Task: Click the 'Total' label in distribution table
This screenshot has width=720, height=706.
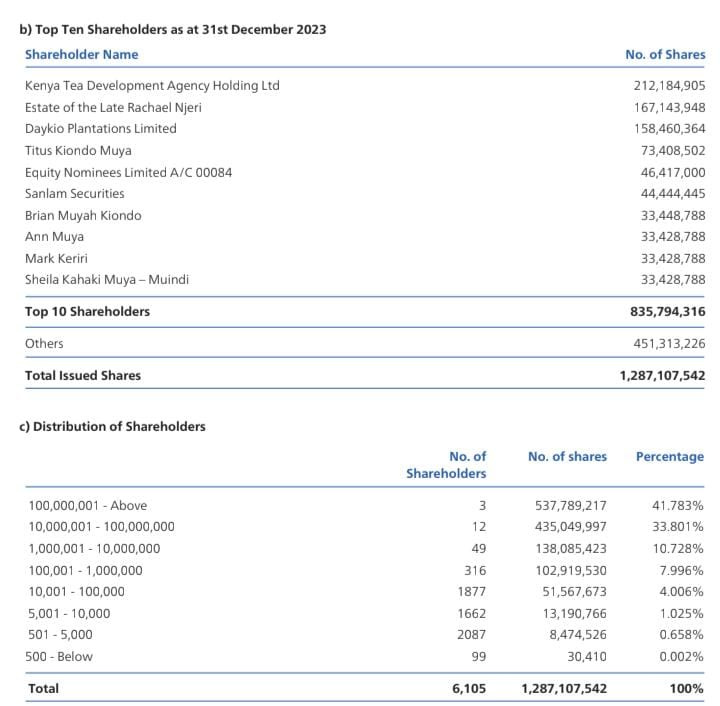Action: point(44,689)
